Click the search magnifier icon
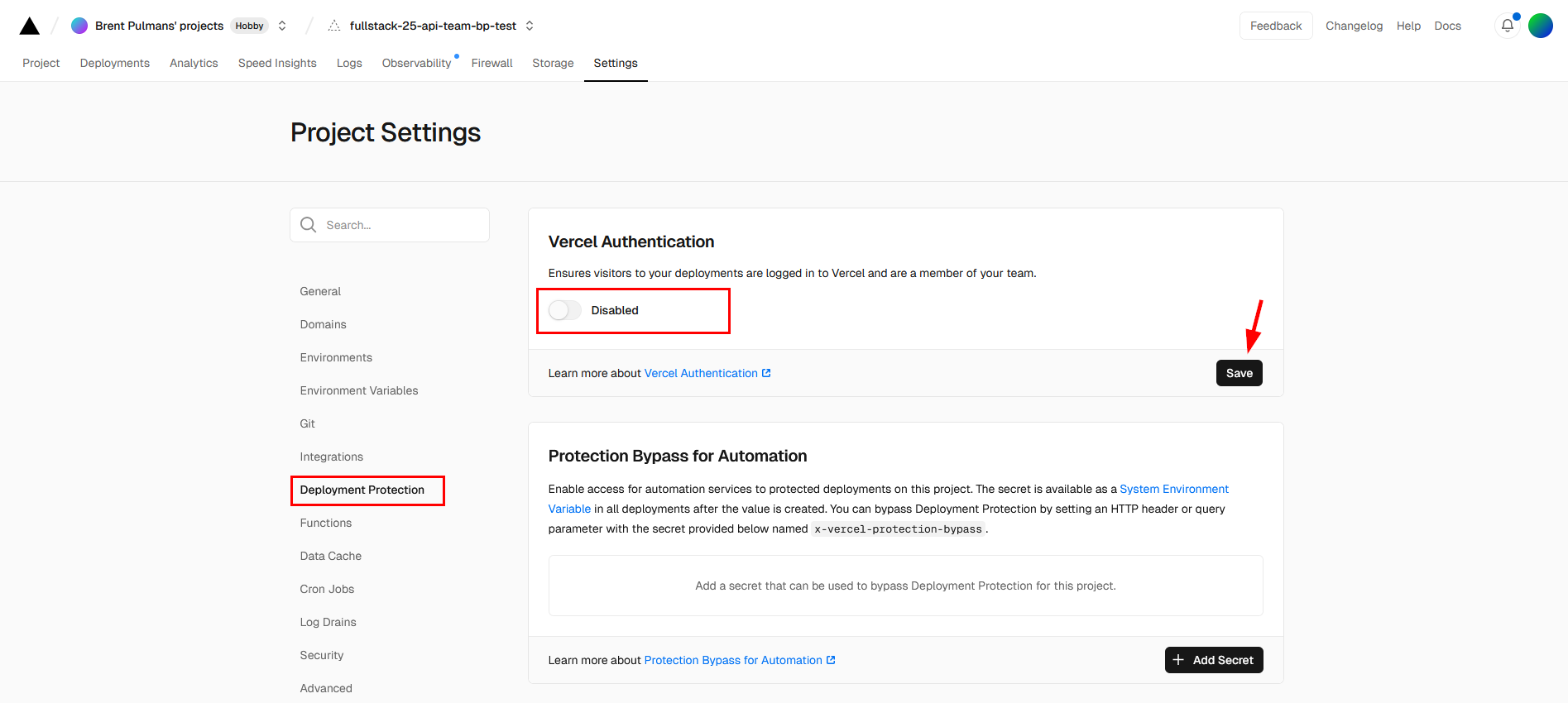 click(x=309, y=225)
